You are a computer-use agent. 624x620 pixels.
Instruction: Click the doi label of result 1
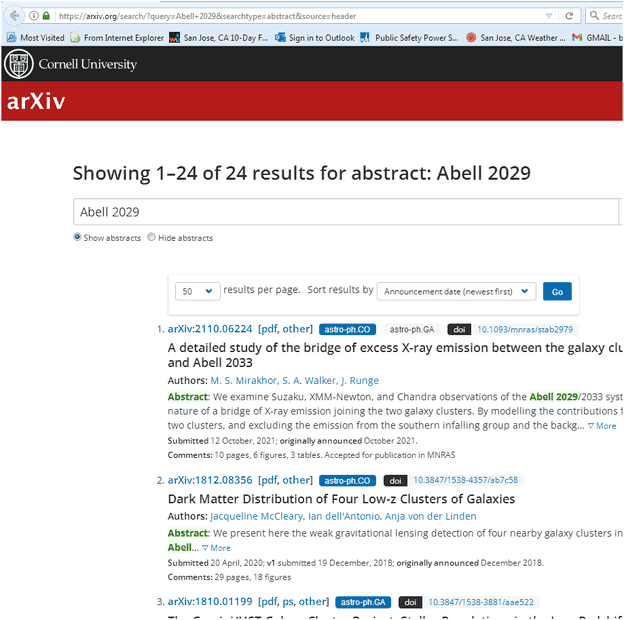[459, 329]
